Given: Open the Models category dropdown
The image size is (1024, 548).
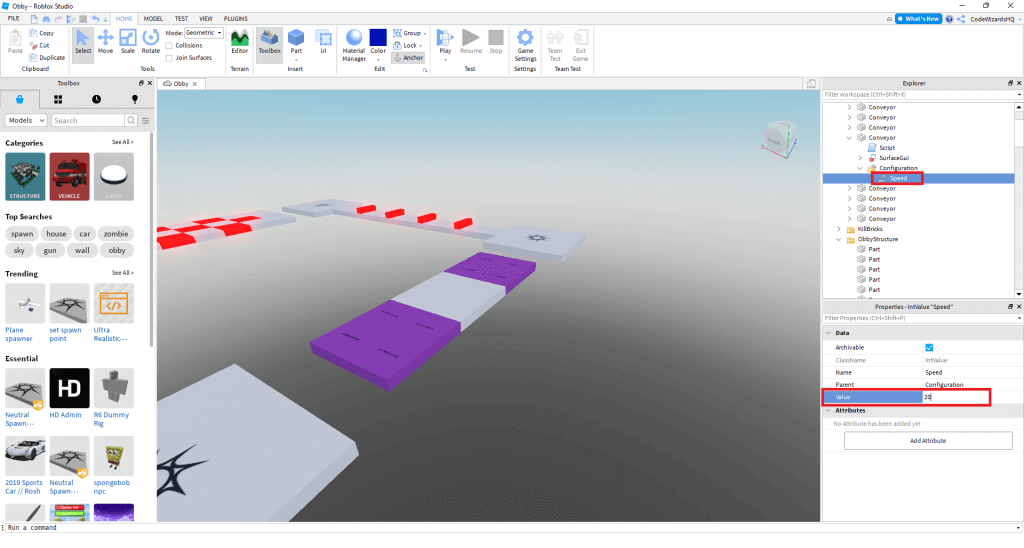Looking at the screenshot, I should click(x=26, y=120).
